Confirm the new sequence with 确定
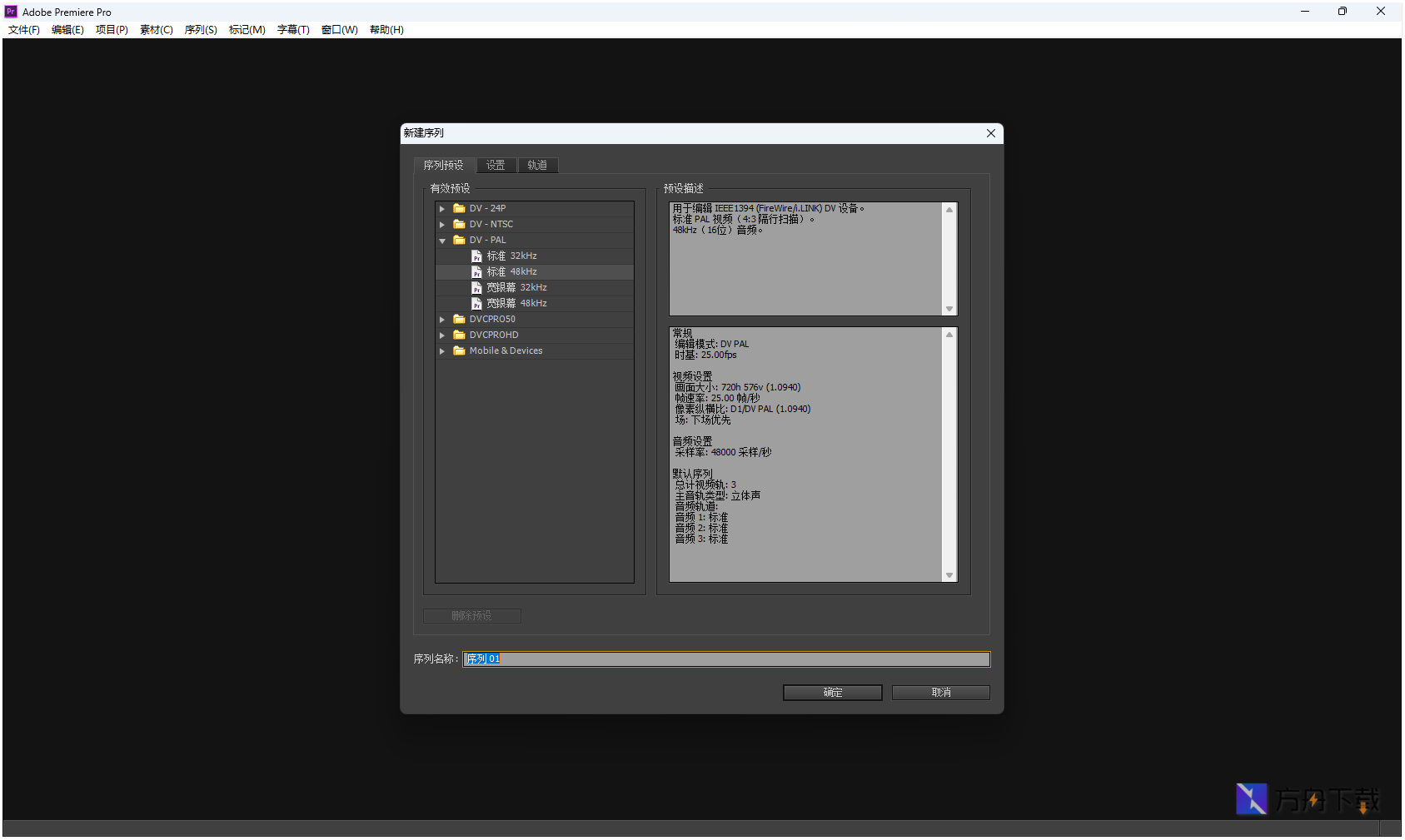Viewport: 1405px width, 840px height. coord(833,693)
